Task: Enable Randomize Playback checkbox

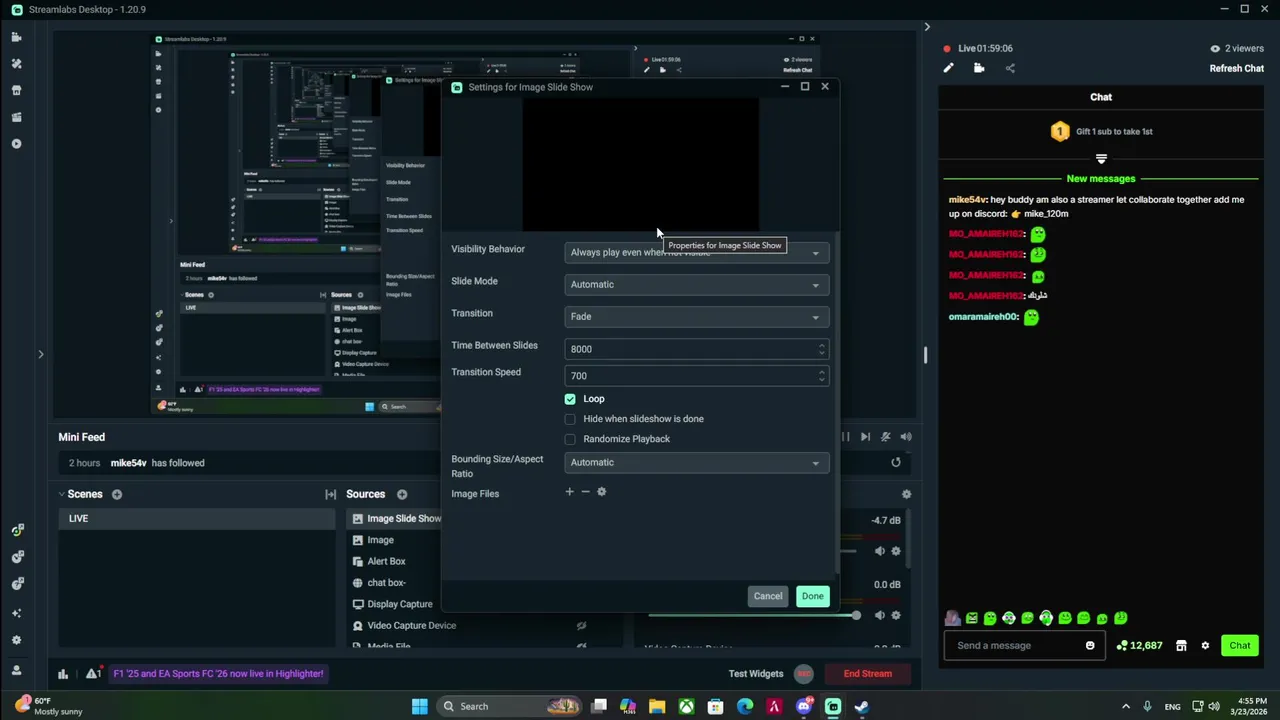Action: 570,439
